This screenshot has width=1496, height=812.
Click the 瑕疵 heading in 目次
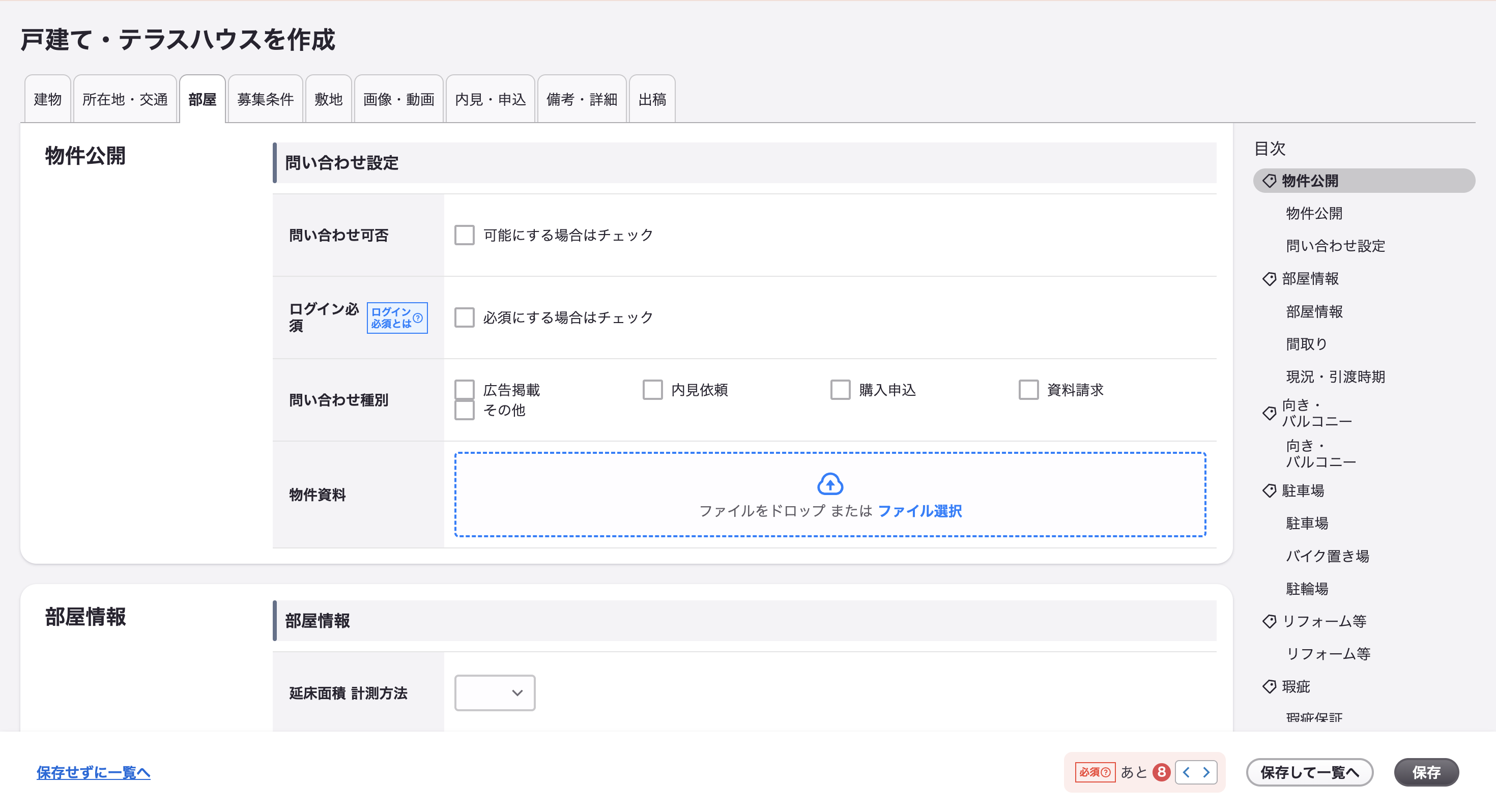point(1296,686)
